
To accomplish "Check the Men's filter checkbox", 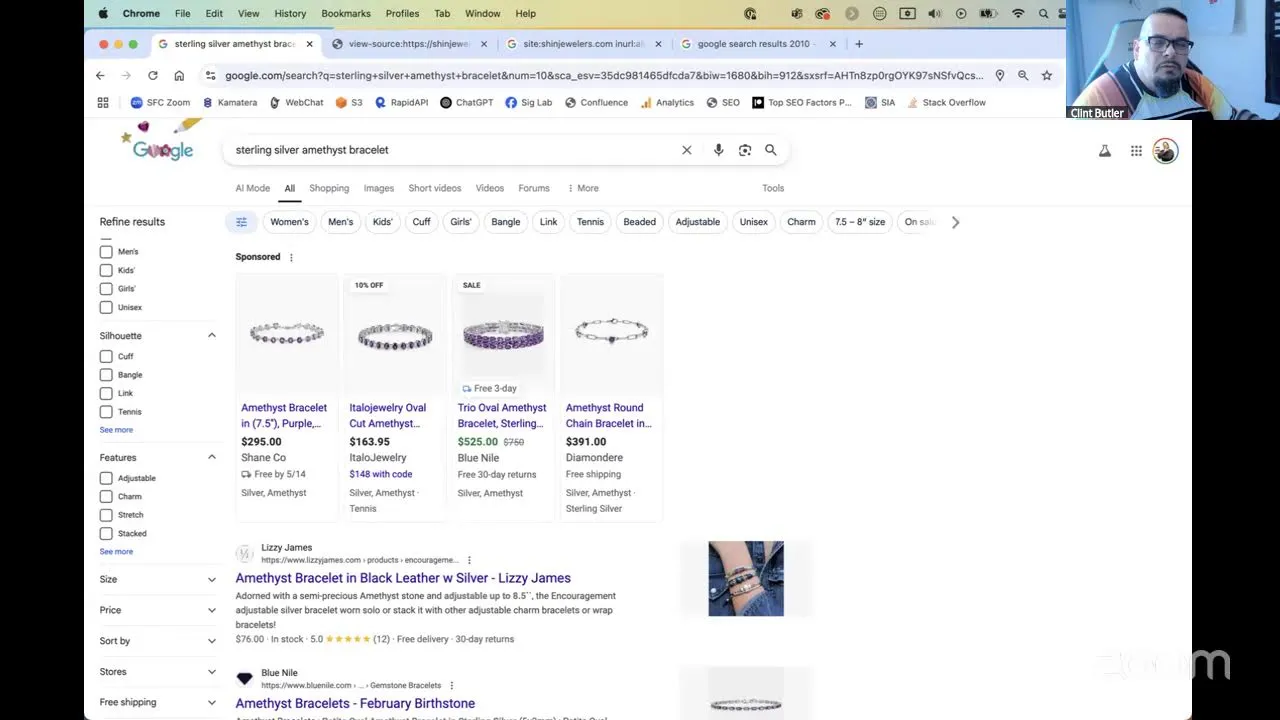I will (x=106, y=252).
